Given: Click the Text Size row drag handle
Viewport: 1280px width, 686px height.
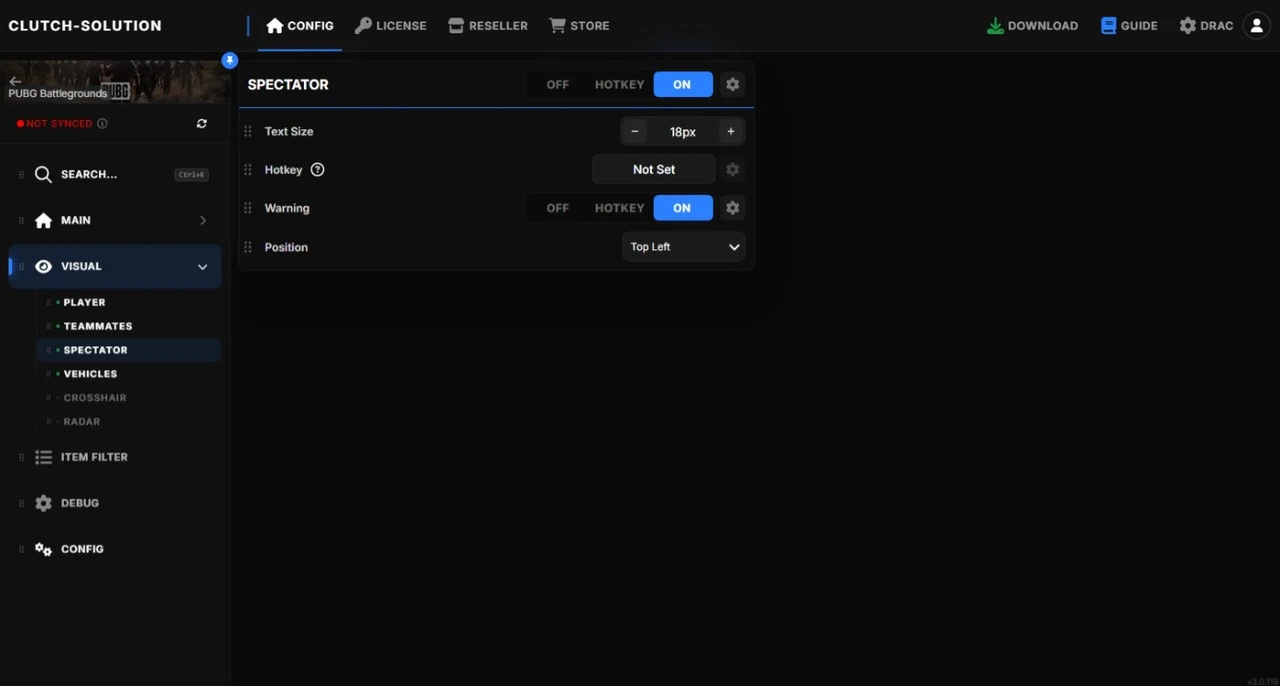Looking at the screenshot, I should pos(248,132).
